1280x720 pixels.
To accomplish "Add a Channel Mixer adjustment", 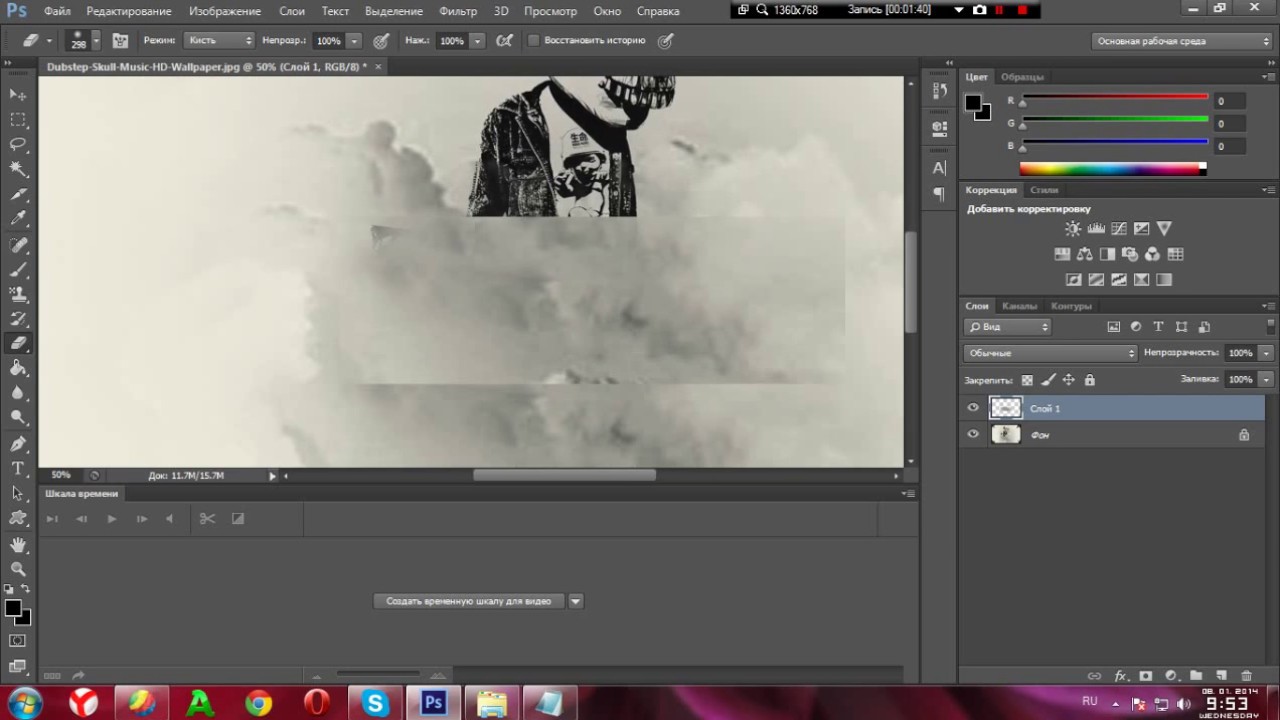I will (x=1152, y=254).
